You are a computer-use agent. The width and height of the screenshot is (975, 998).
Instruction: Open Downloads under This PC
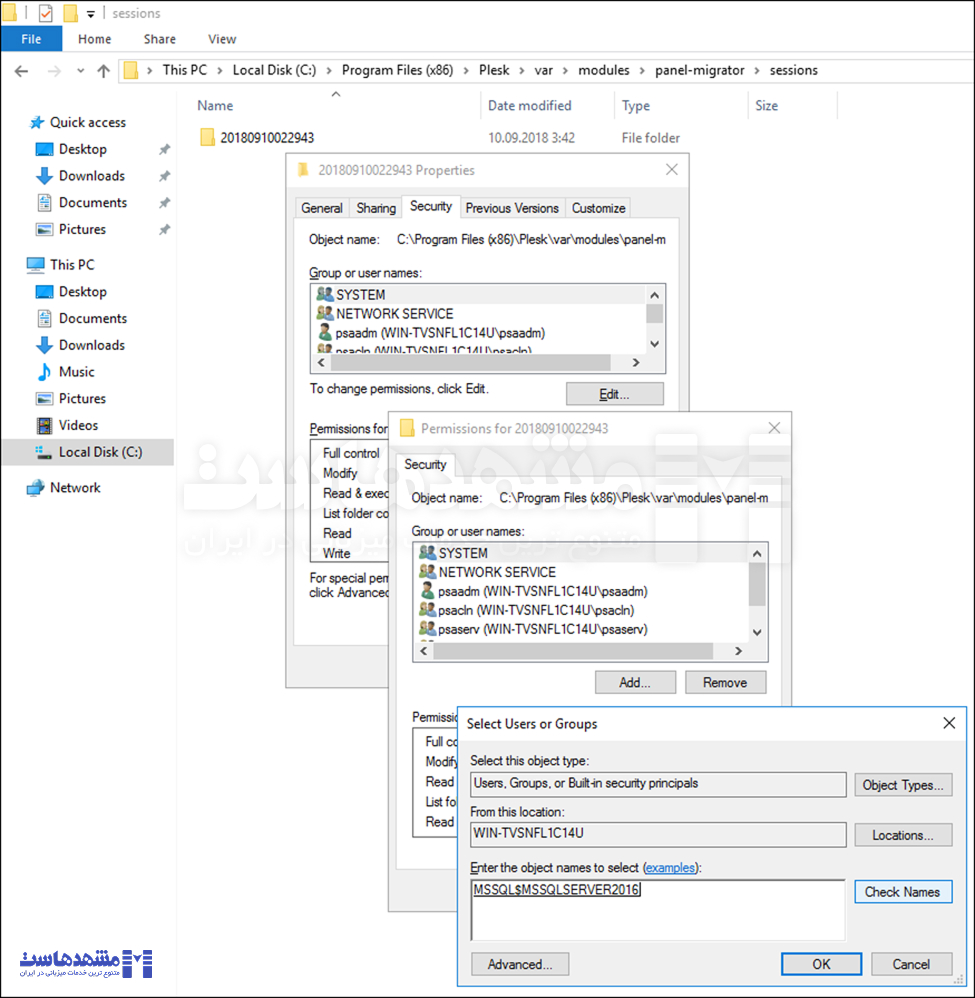point(92,345)
